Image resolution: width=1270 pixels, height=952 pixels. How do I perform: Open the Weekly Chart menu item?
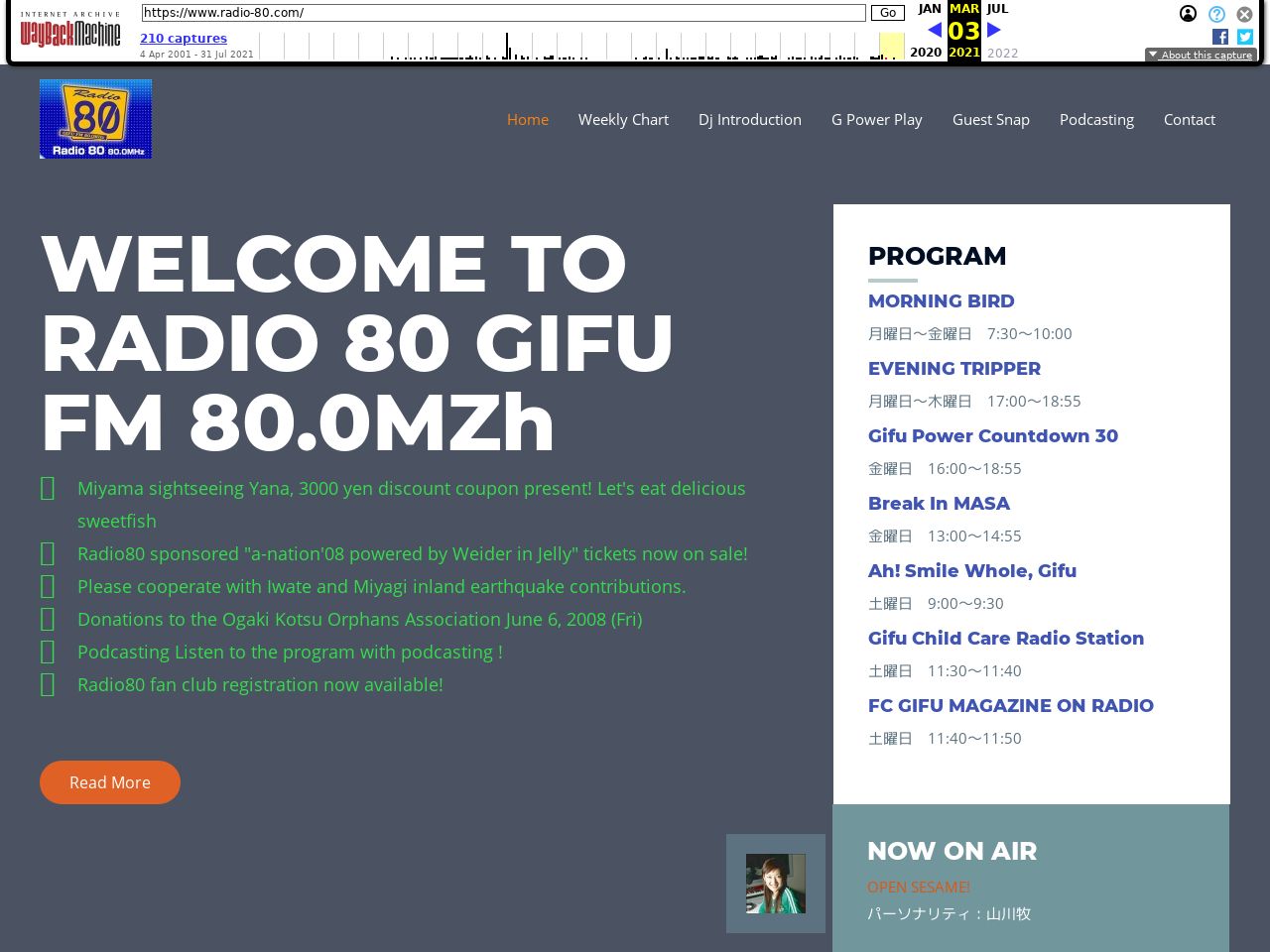click(623, 119)
